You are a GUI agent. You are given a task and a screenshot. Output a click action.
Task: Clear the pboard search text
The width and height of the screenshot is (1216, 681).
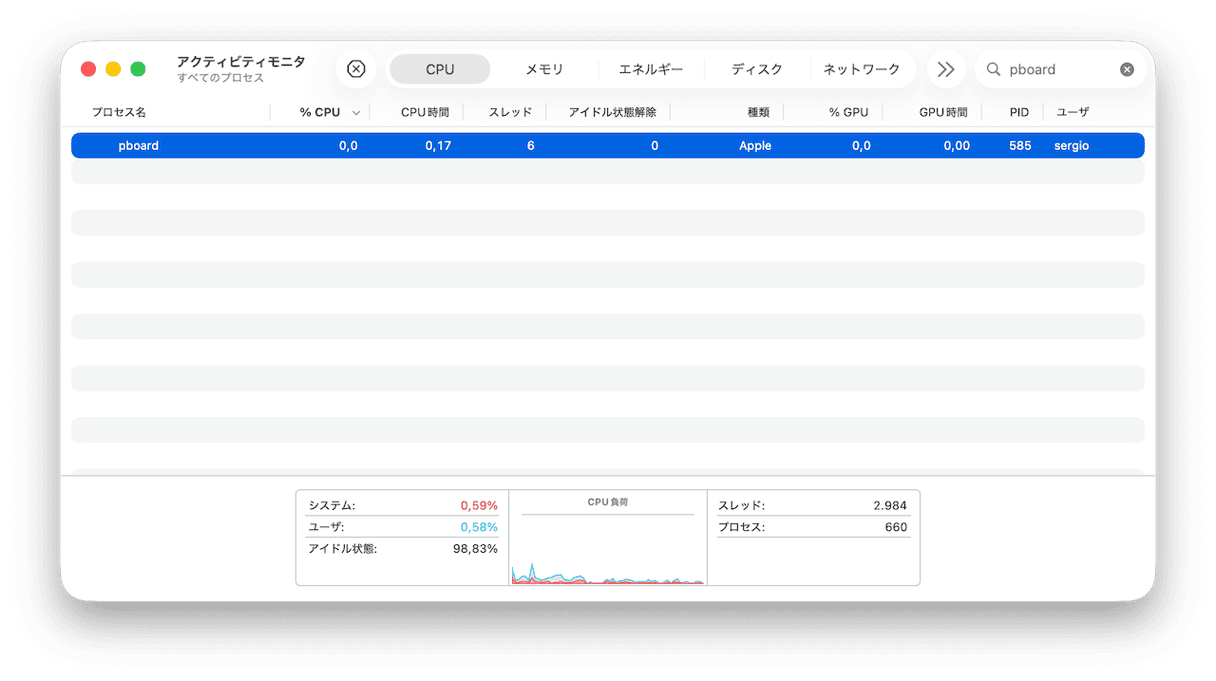click(x=1127, y=70)
